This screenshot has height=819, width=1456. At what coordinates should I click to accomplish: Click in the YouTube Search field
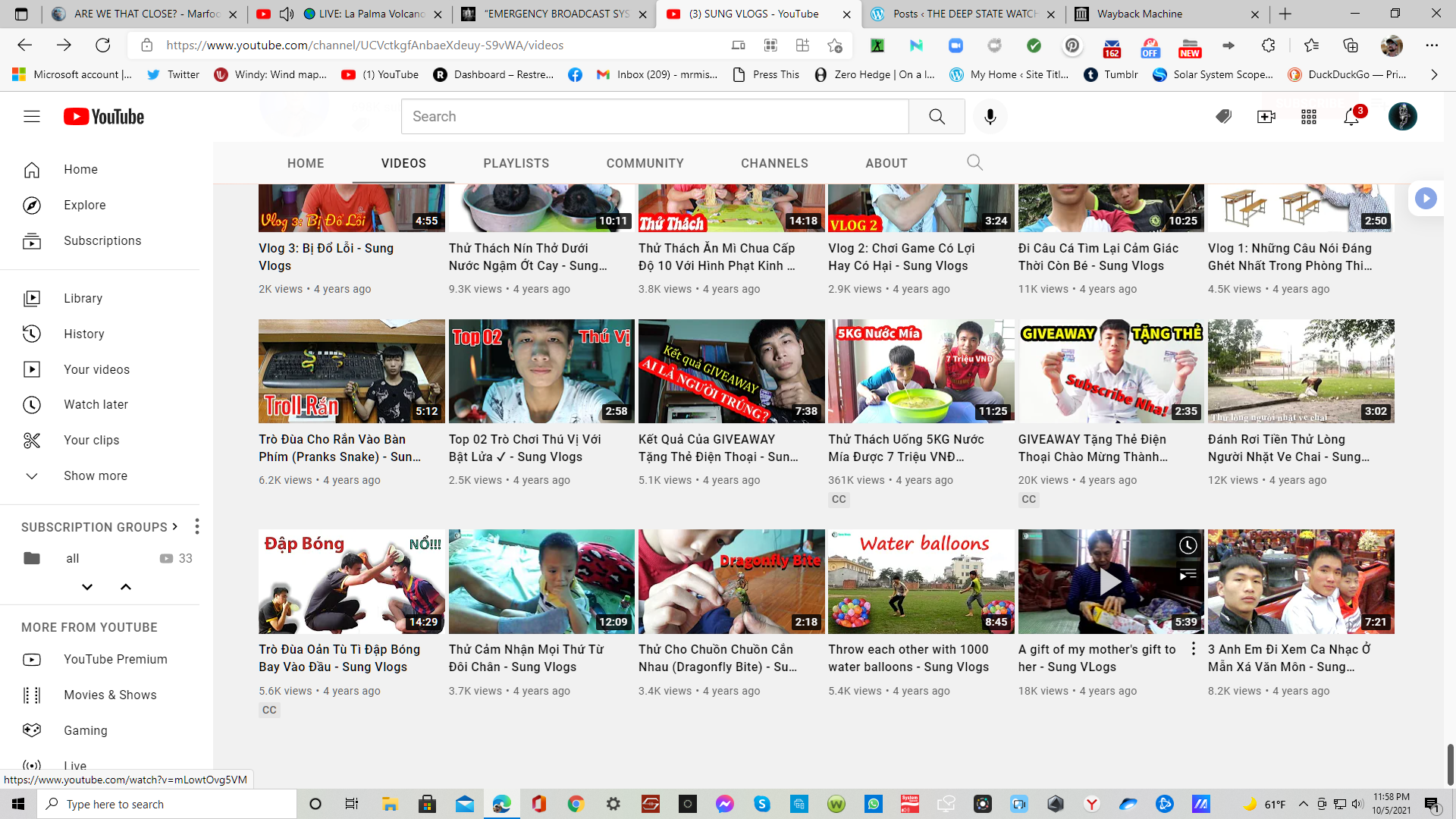(x=654, y=117)
